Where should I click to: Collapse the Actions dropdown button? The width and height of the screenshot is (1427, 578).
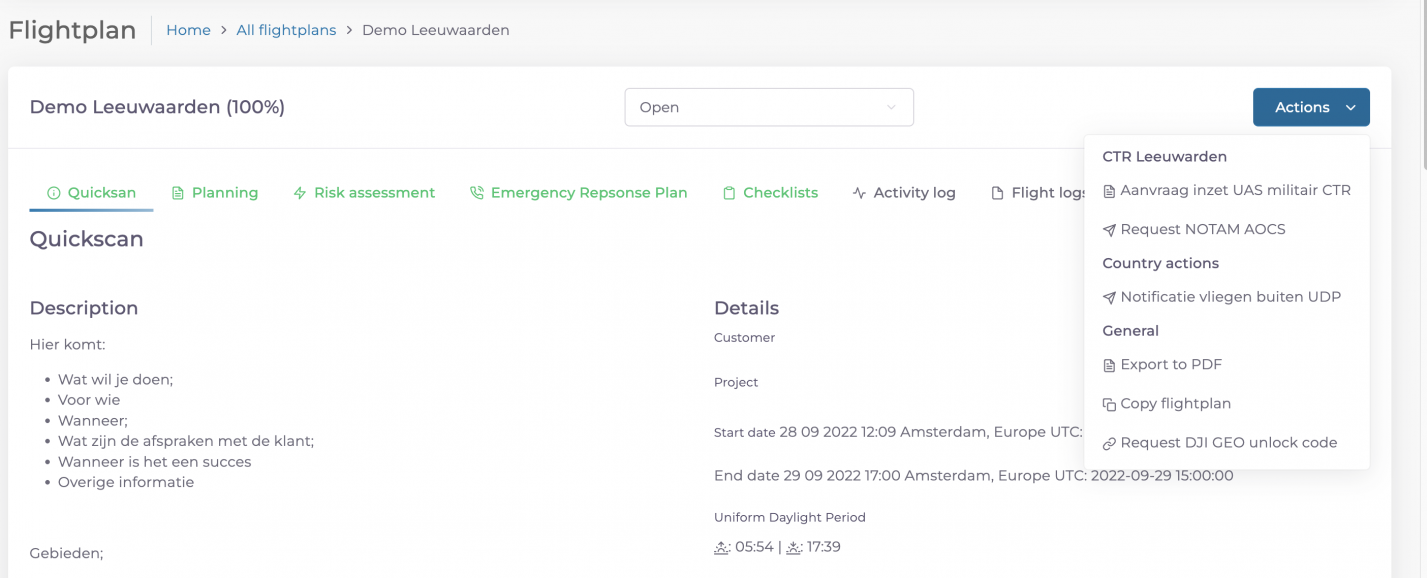[1310, 107]
